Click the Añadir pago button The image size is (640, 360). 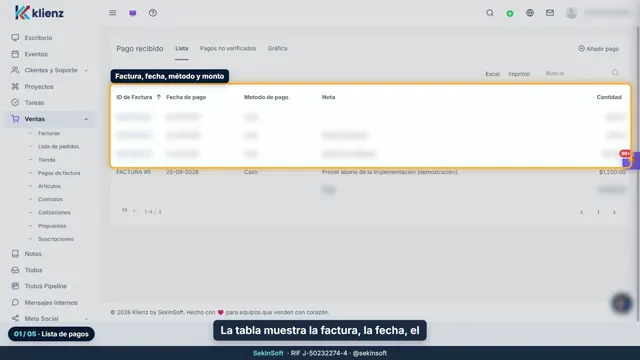[598, 49]
